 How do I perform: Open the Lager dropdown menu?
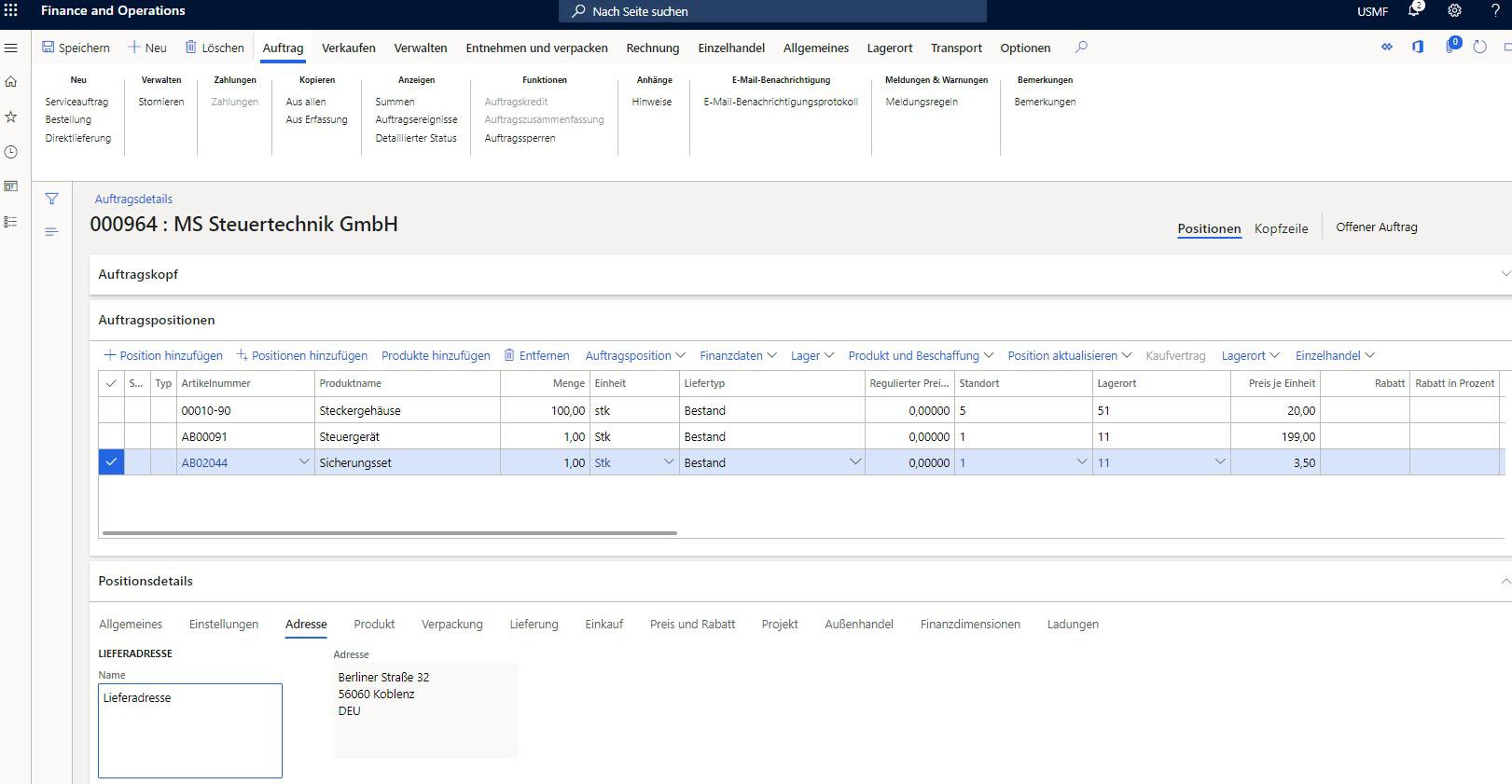coord(812,355)
